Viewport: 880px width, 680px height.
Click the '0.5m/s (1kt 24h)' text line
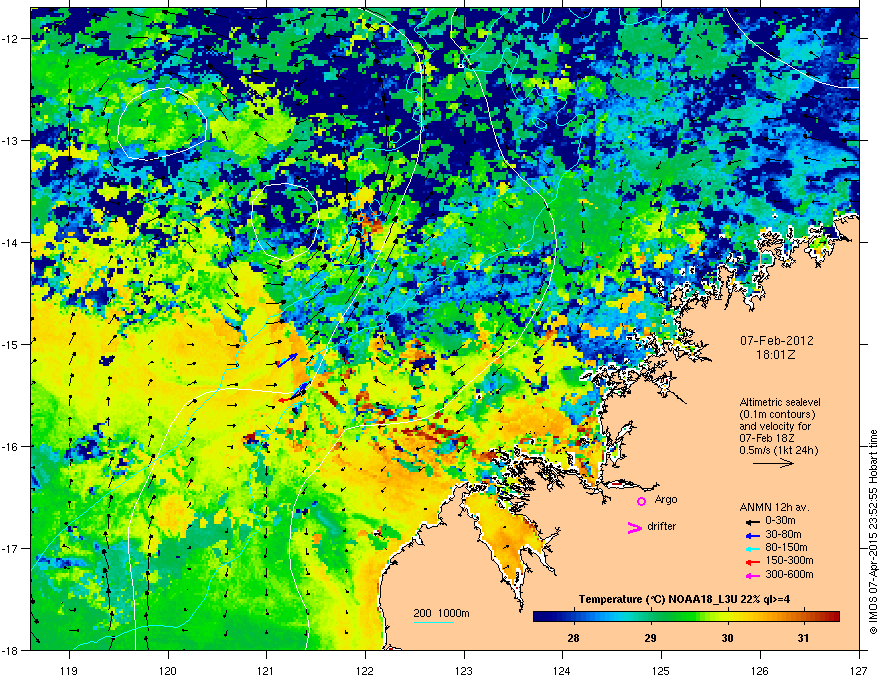(778, 450)
